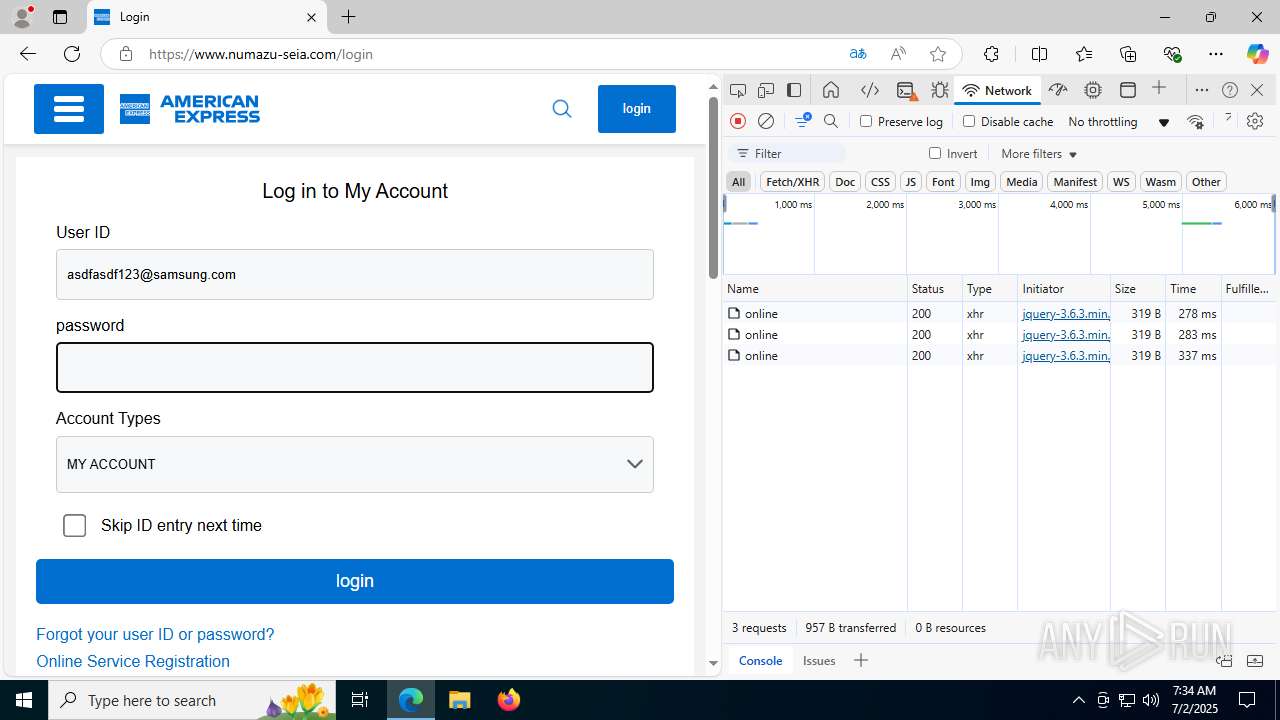The image size is (1280, 720).
Task: Click the Read aloud icon in address bar
Action: pos(898,54)
